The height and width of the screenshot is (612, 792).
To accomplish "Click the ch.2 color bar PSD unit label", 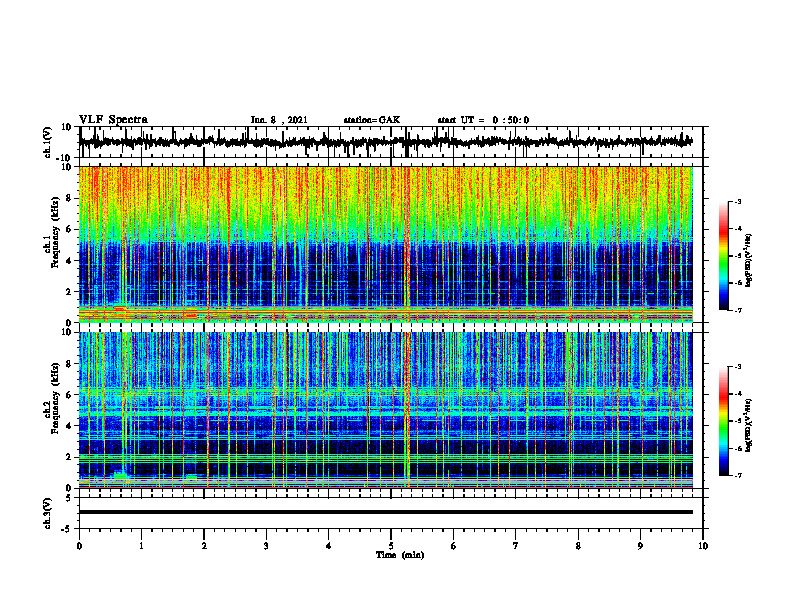I will pos(749,426).
